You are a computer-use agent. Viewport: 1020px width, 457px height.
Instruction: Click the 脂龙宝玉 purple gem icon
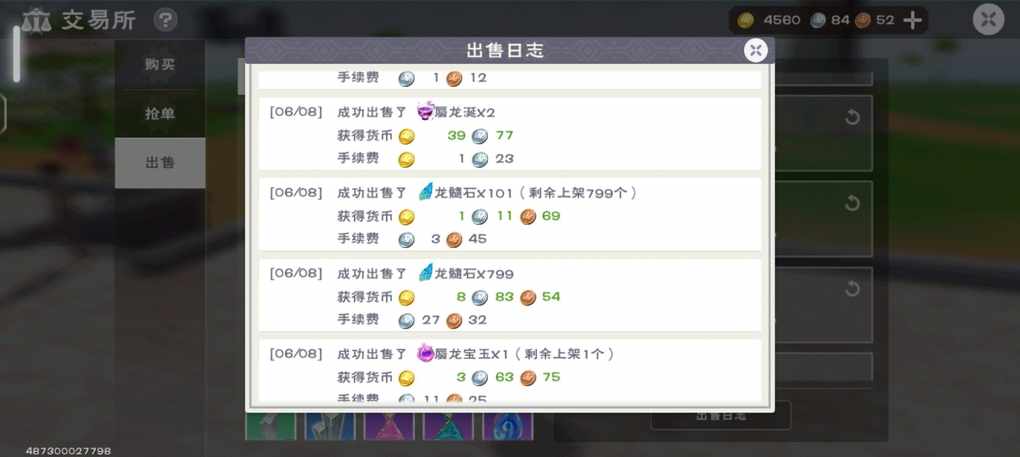click(x=425, y=354)
